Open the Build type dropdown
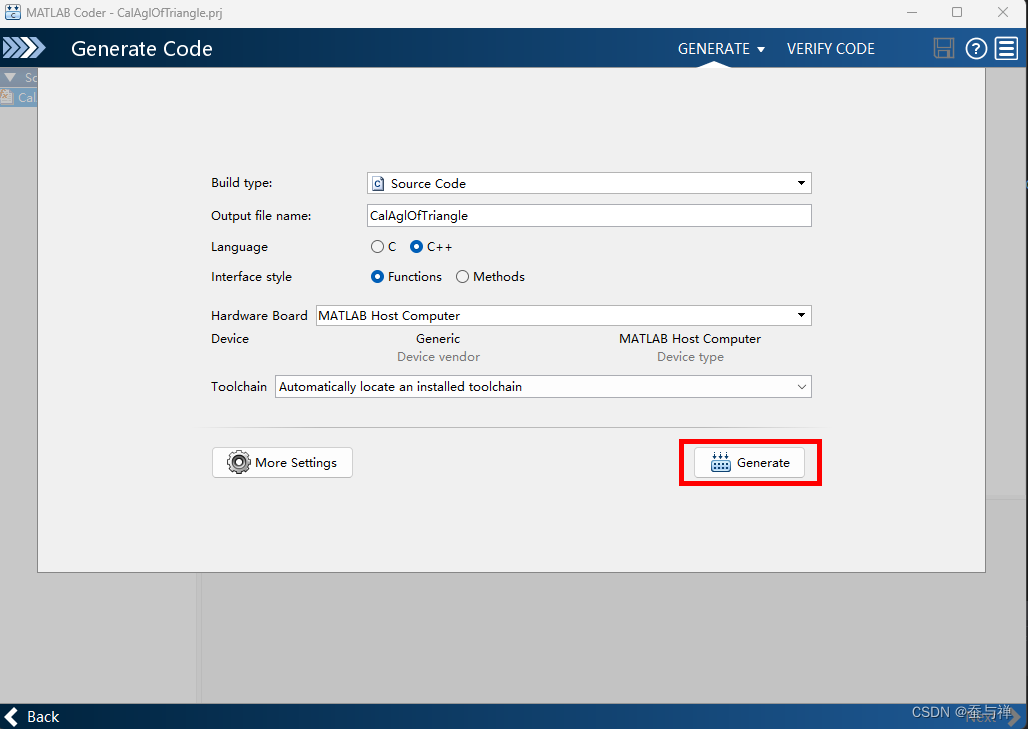 pos(589,183)
